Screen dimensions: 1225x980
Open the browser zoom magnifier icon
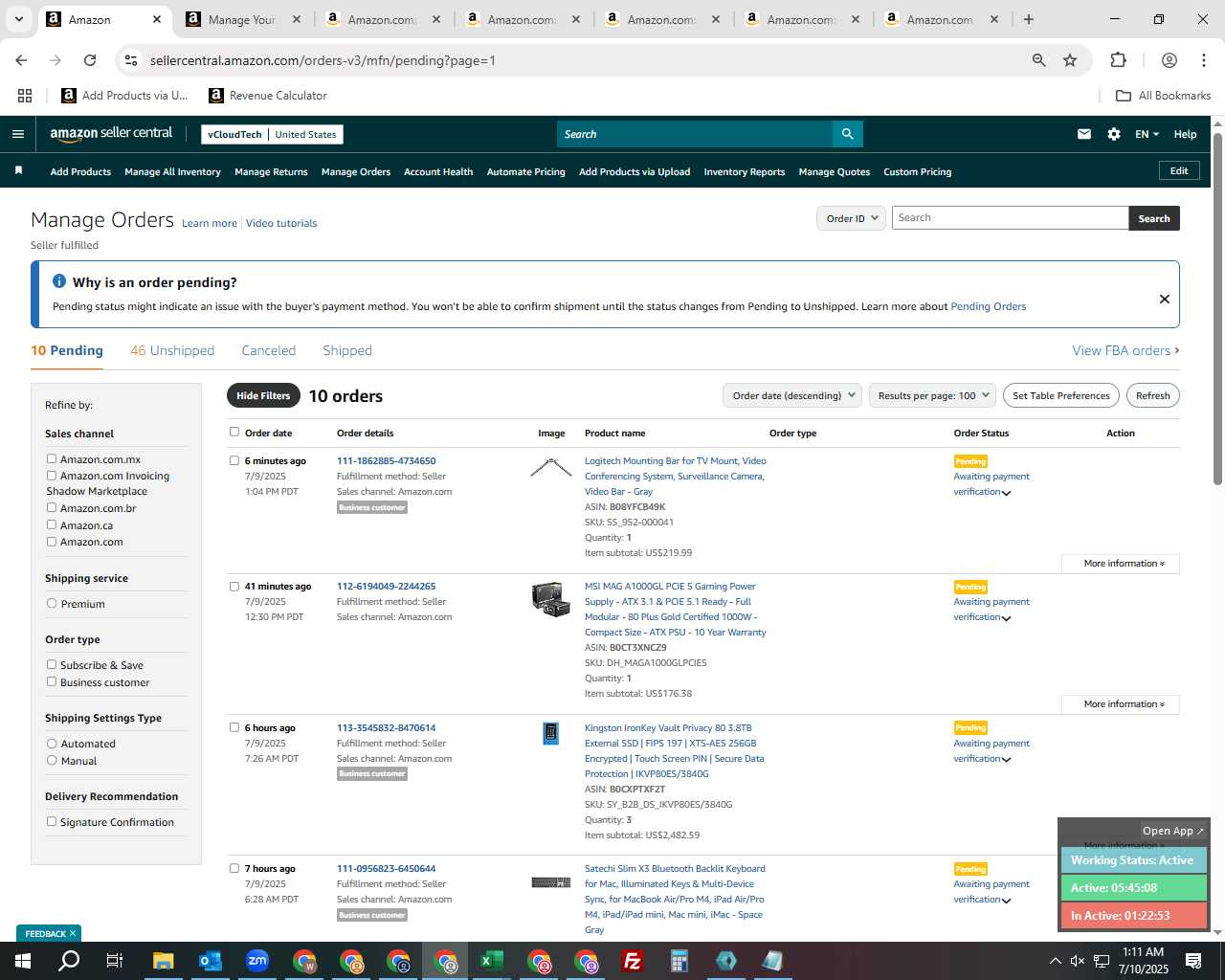1038,60
